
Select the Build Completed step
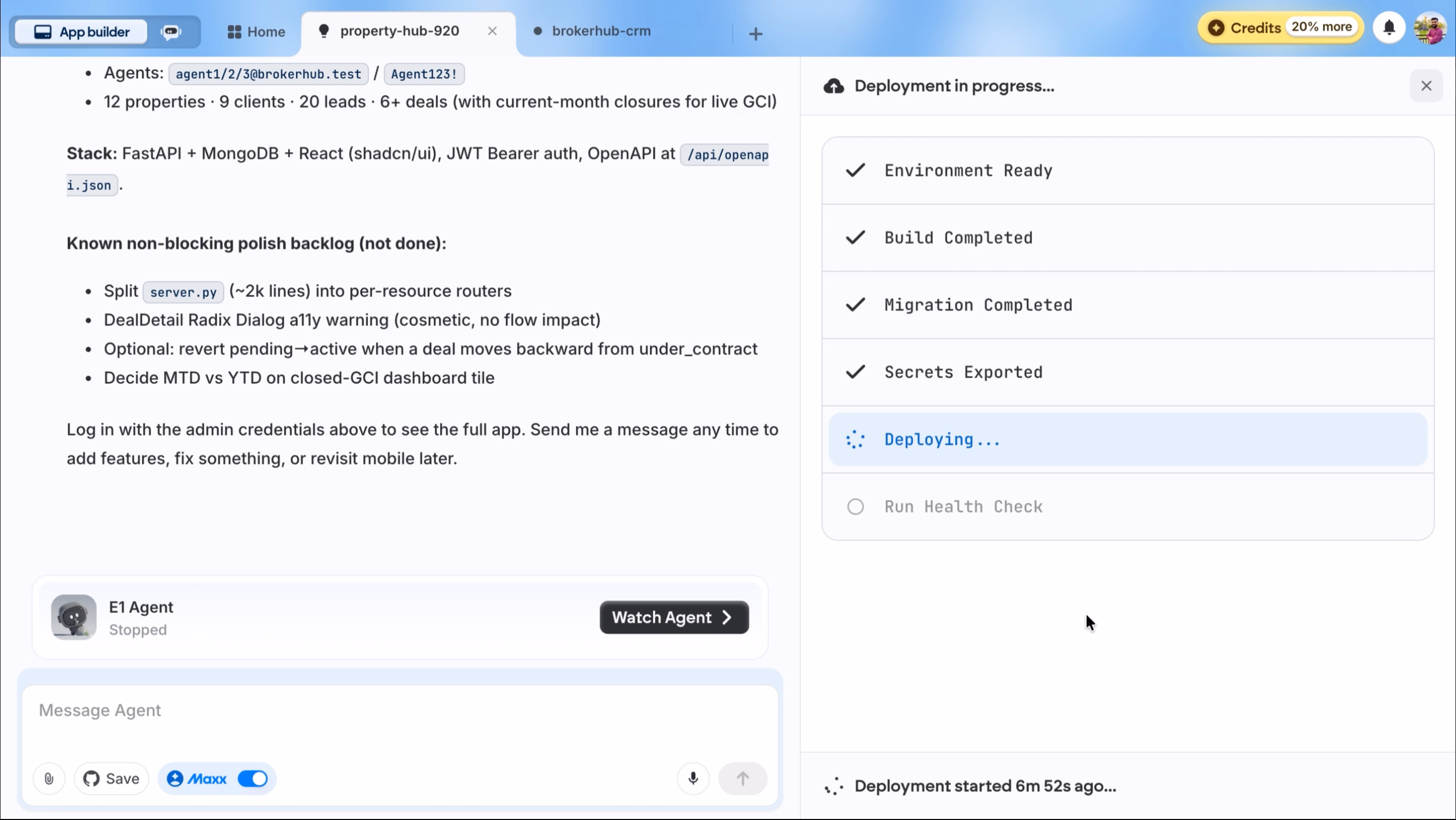(1128, 238)
